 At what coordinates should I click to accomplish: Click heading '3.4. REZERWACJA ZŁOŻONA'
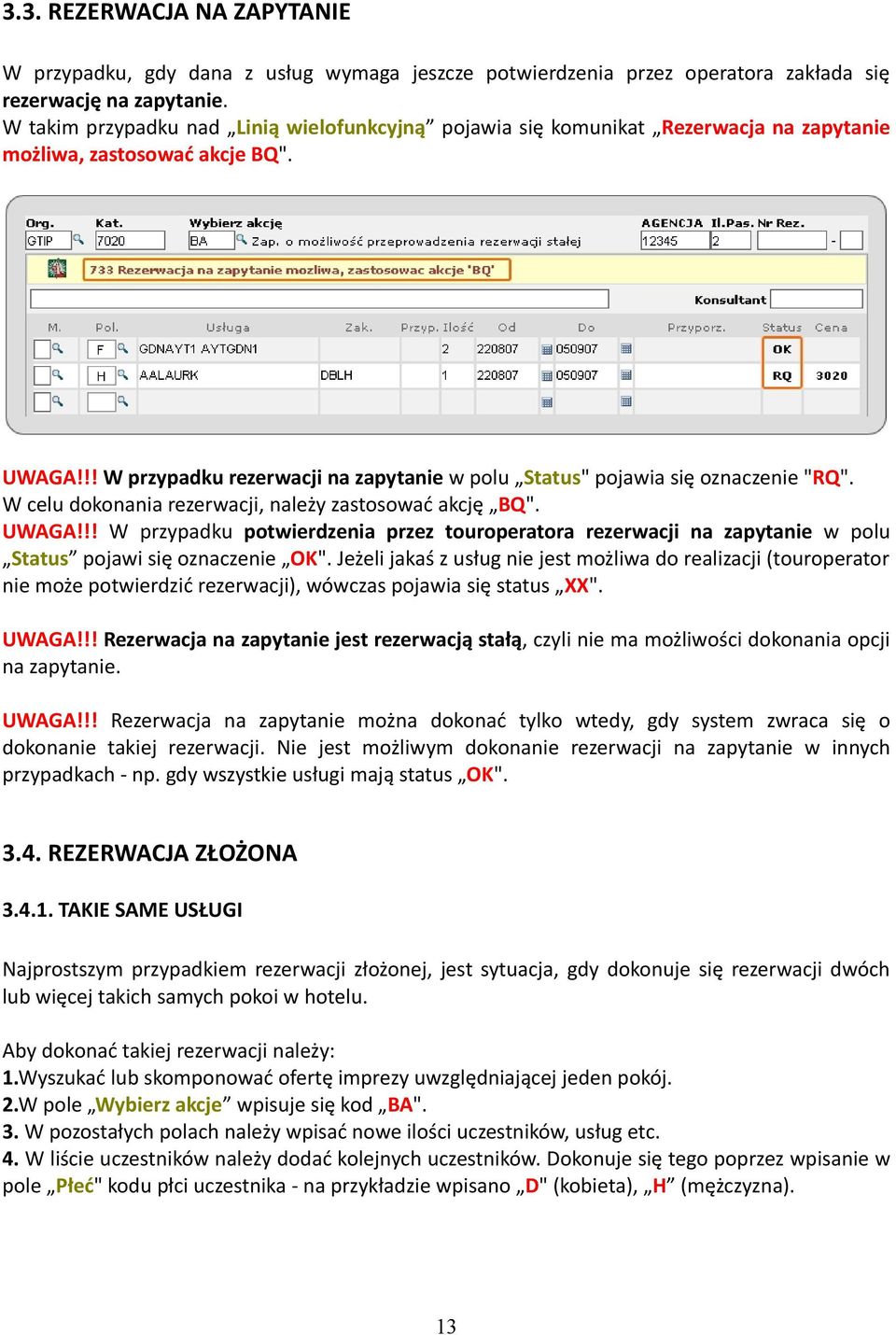(149, 852)
